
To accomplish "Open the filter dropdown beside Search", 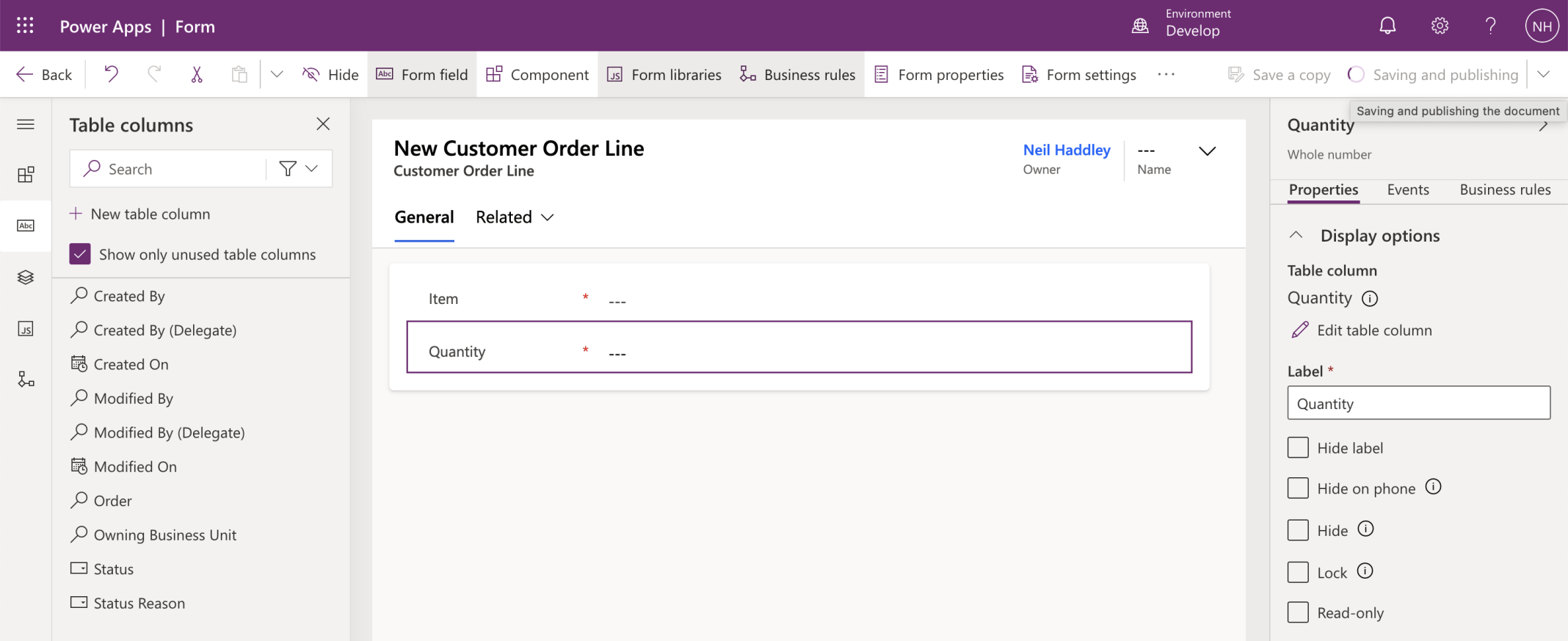I will pyautogui.click(x=299, y=169).
